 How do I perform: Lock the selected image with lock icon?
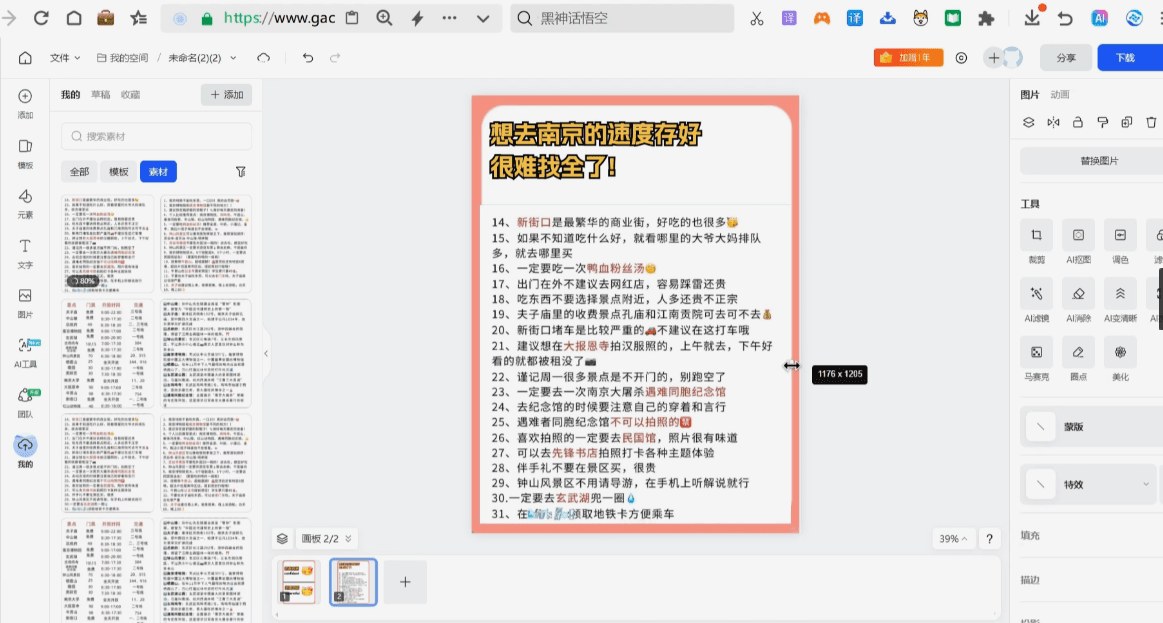pos(1078,122)
